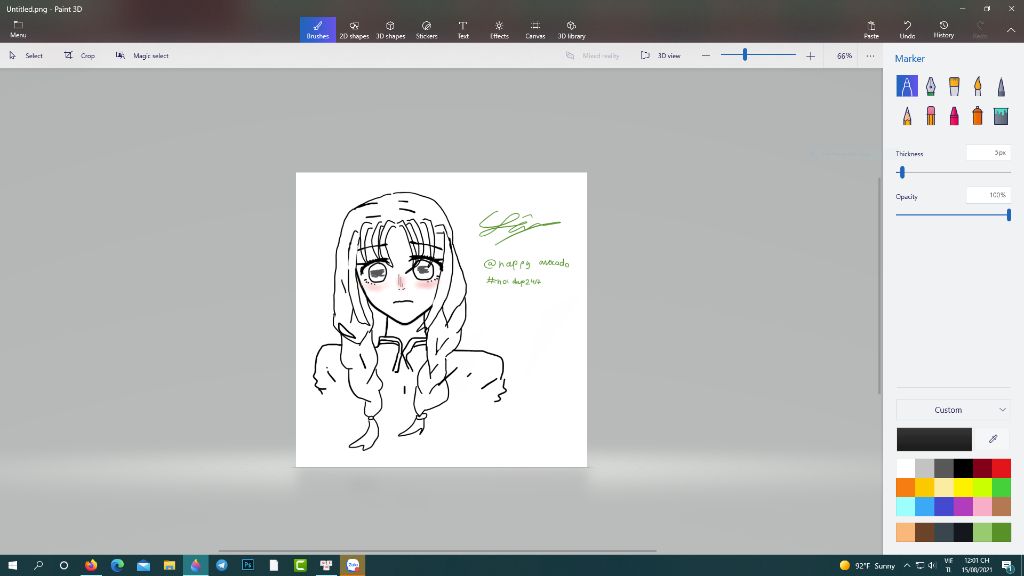Open File Explorer from the taskbar
1024x576 pixels.
[x=169, y=565]
